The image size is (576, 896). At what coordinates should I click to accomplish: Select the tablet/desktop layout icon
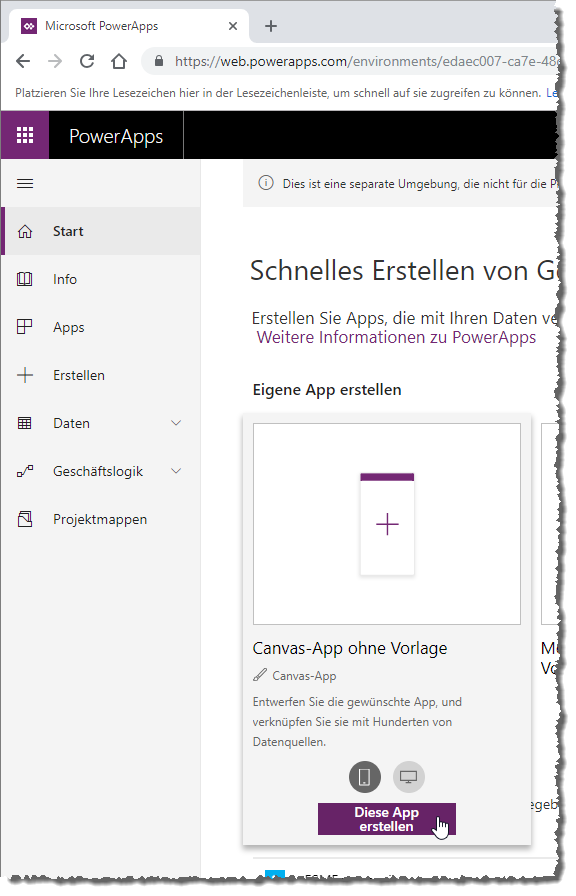click(x=409, y=777)
